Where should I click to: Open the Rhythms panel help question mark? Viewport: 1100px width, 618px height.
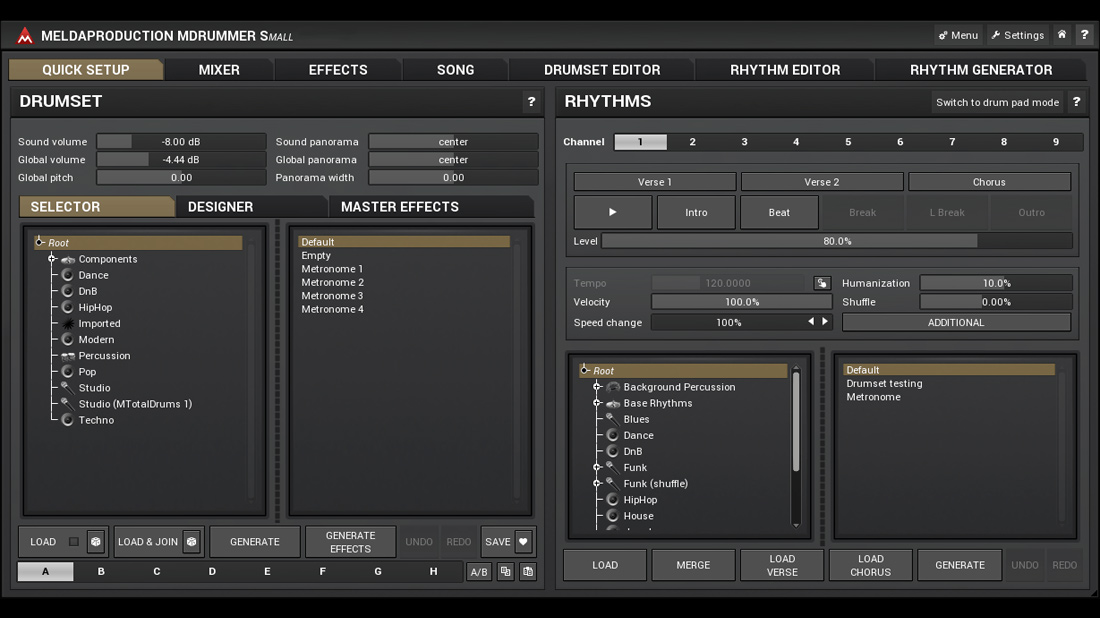(1076, 102)
